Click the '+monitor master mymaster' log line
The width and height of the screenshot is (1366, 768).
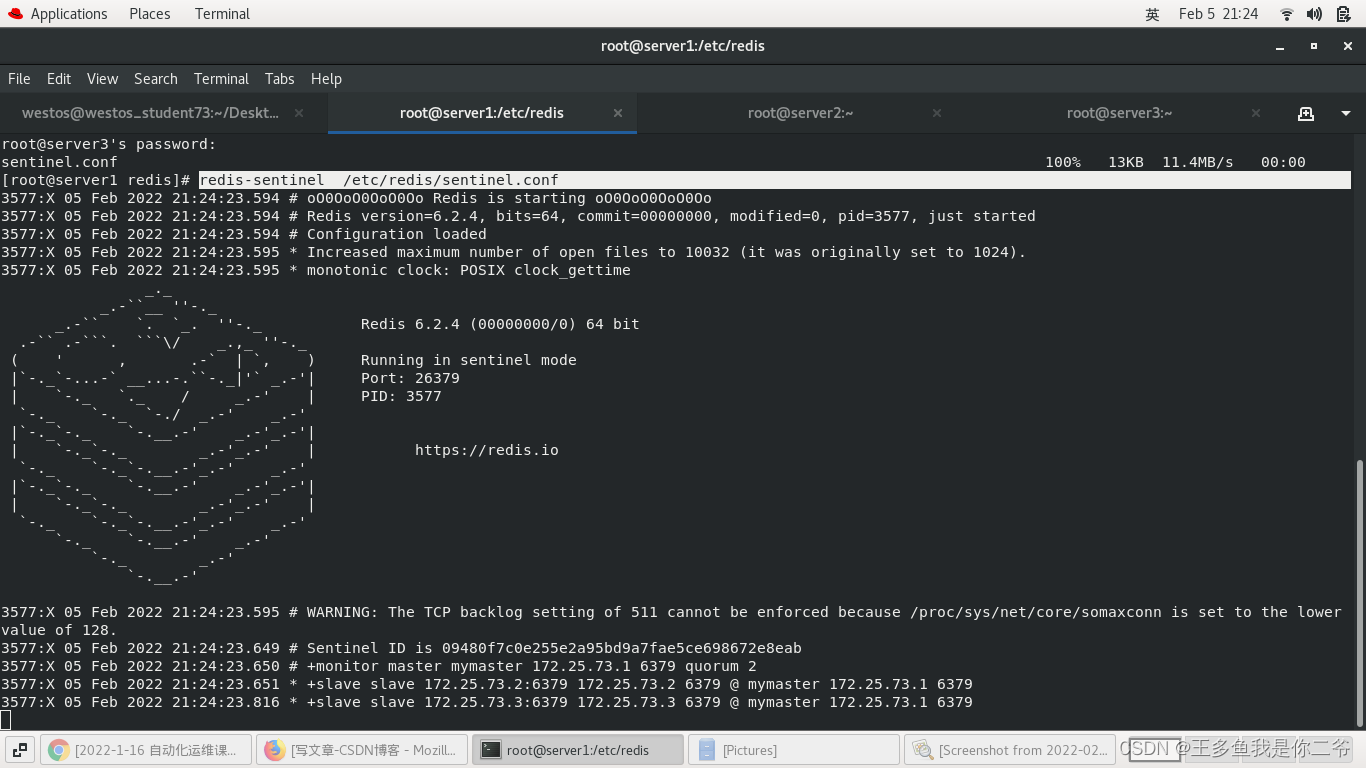[x=379, y=666]
